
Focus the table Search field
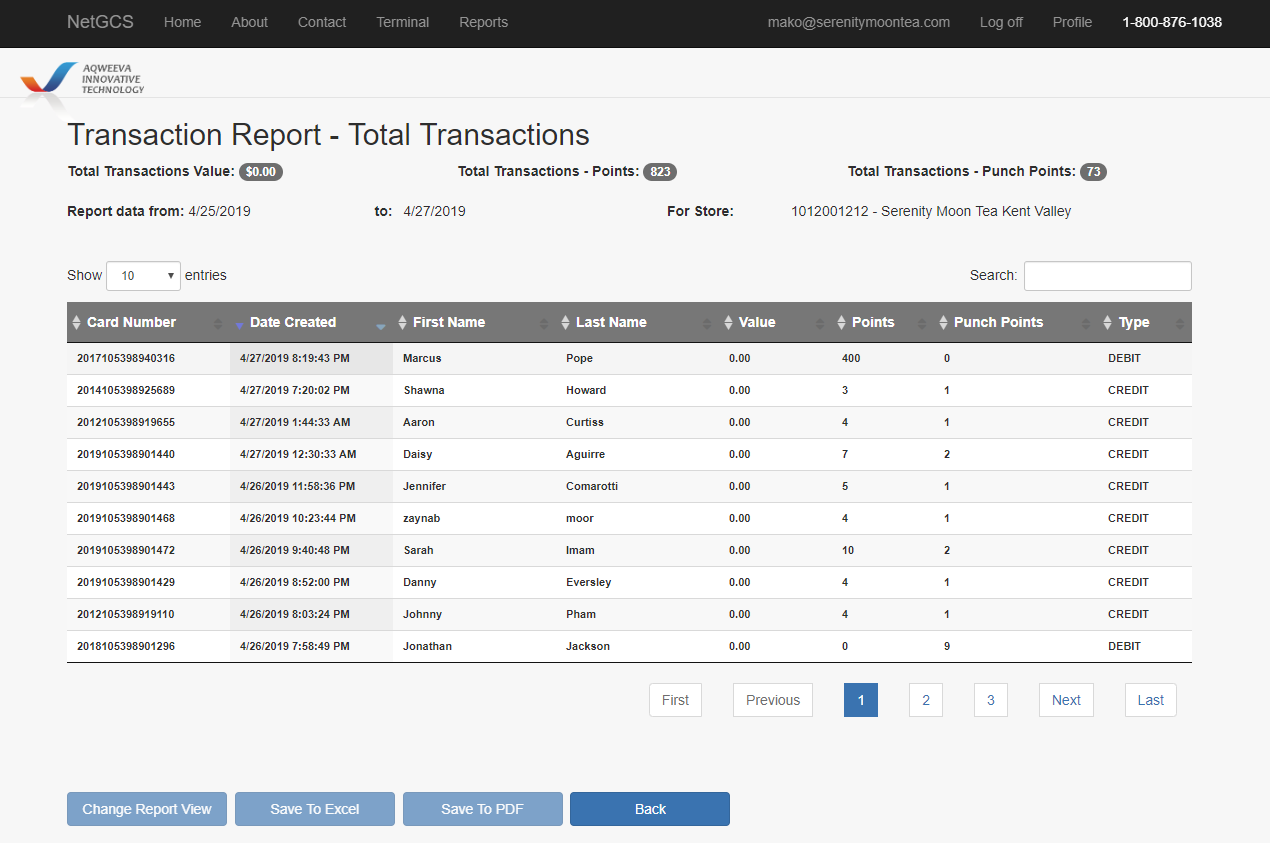point(1107,276)
